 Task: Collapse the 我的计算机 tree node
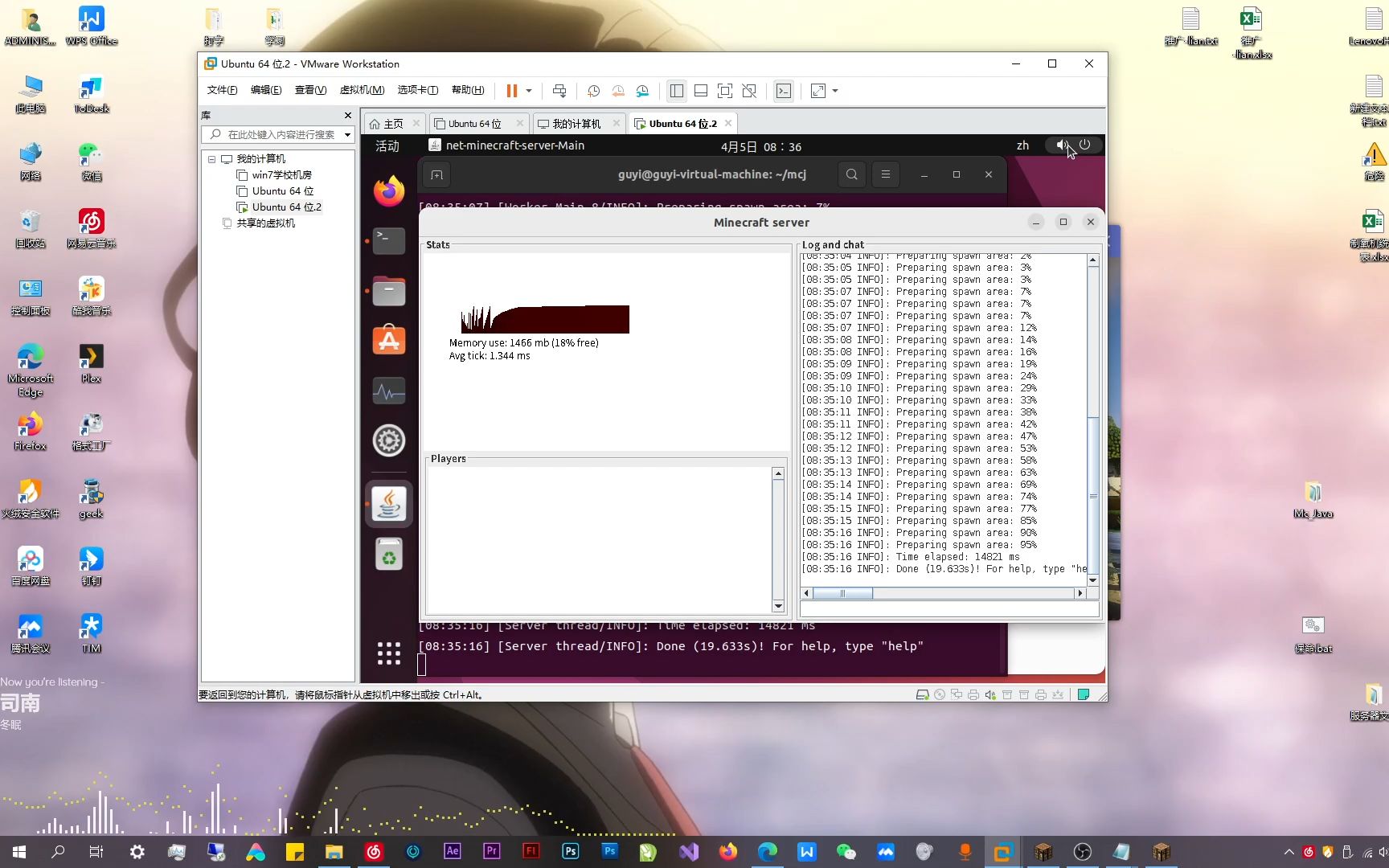(211, 159)
